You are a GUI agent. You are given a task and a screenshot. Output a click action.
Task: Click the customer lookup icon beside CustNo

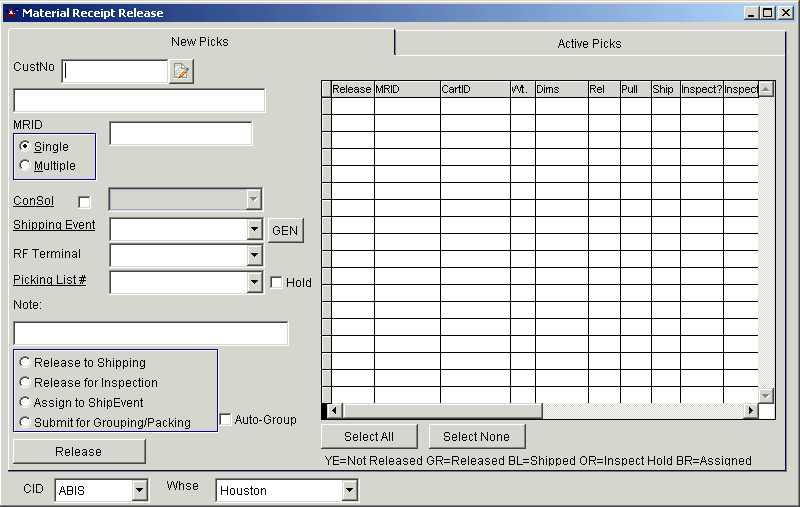tap(181, 71)
